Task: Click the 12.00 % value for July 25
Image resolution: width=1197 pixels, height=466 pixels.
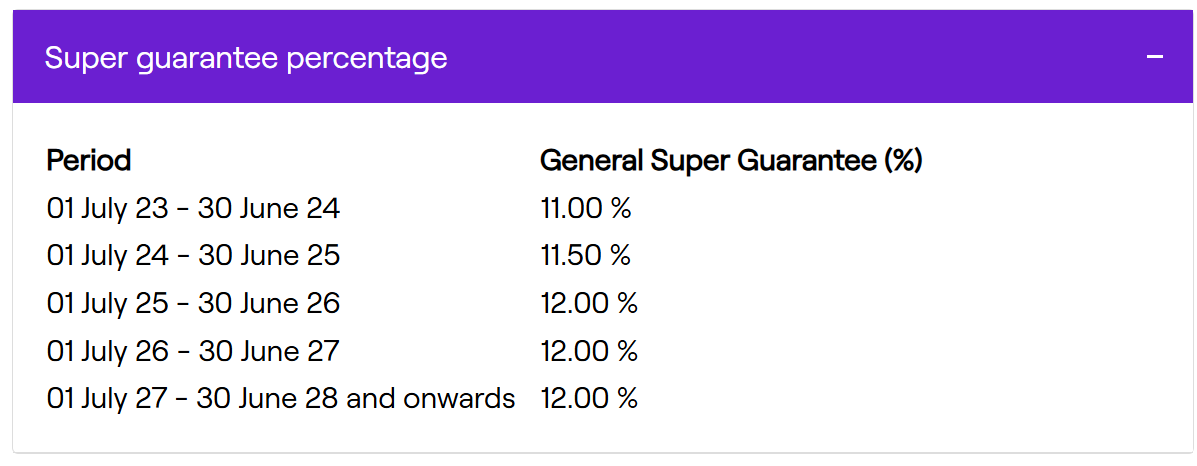Action: tap(589, 303)
